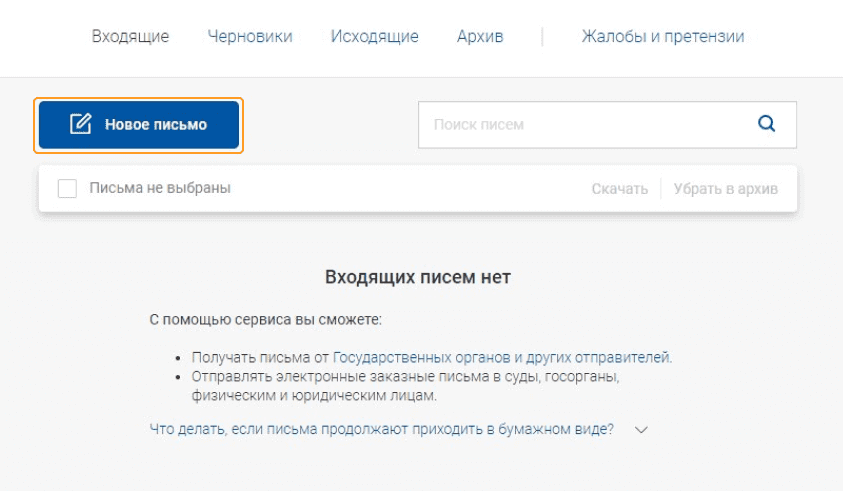The height and width of the screenshot is (491, 843).
Task: Open Жалобы и претензии section
Action: (663, 36)
